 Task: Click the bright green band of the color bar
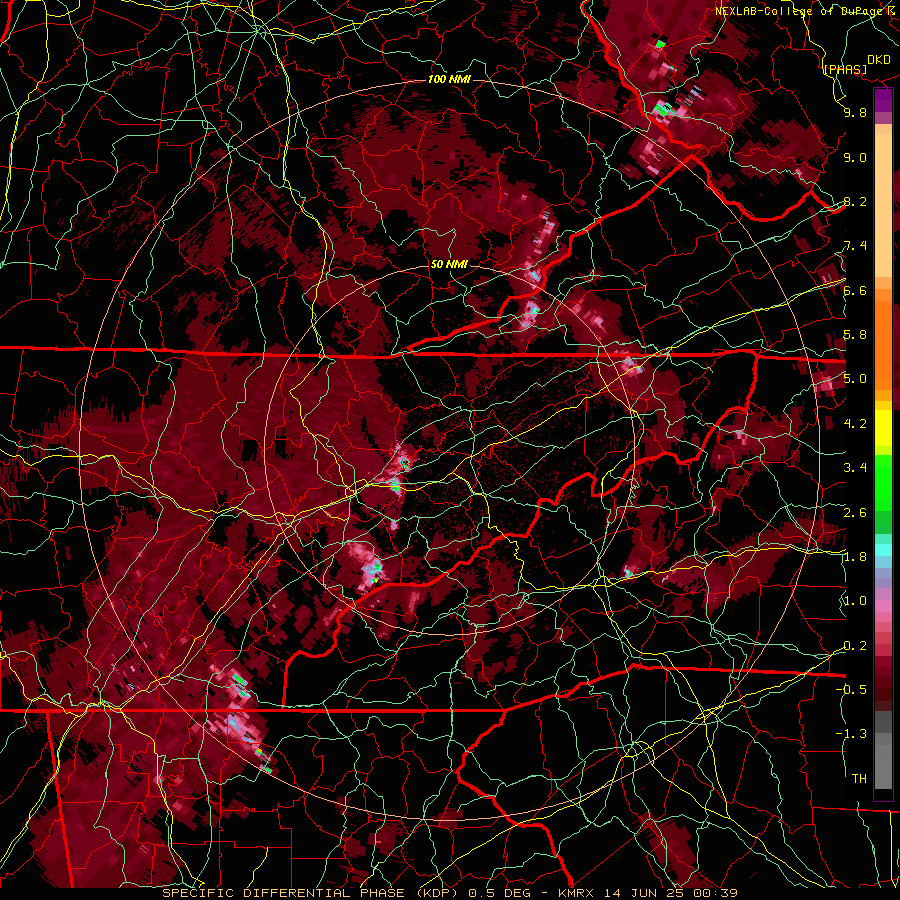(x=883, y=482)
